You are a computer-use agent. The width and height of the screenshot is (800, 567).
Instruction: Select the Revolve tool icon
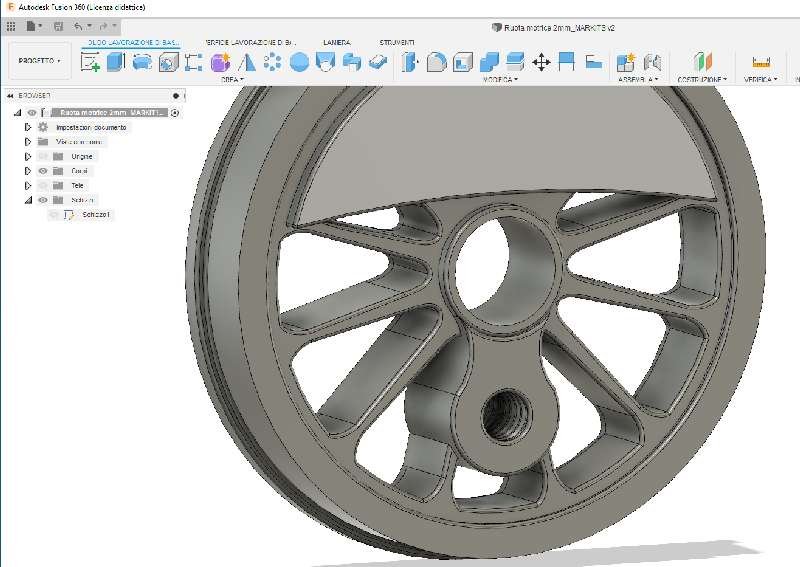click(142, 62)
